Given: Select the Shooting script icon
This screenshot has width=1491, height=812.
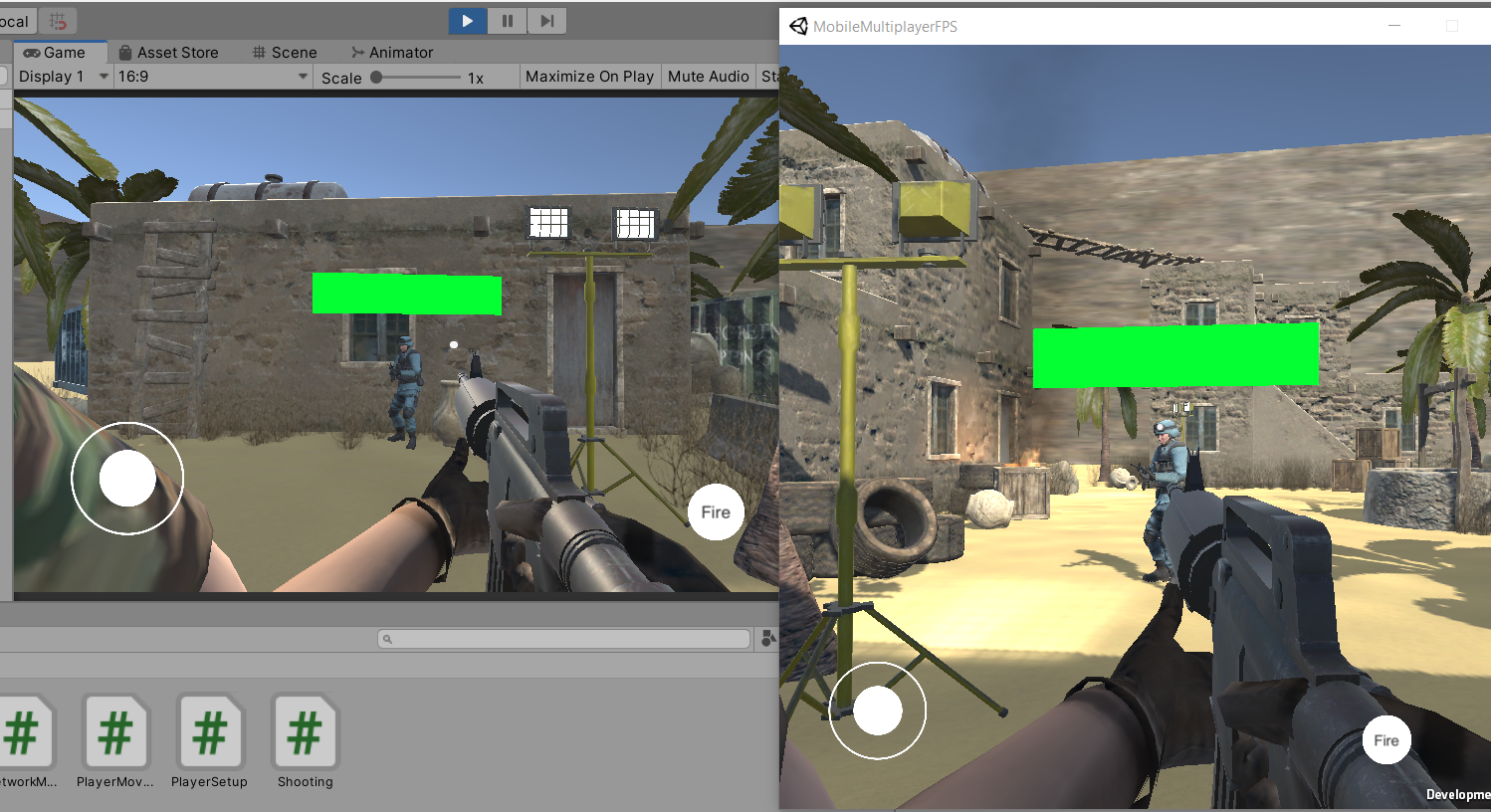Looking at the screenshot, I should [x=305, y=733].
